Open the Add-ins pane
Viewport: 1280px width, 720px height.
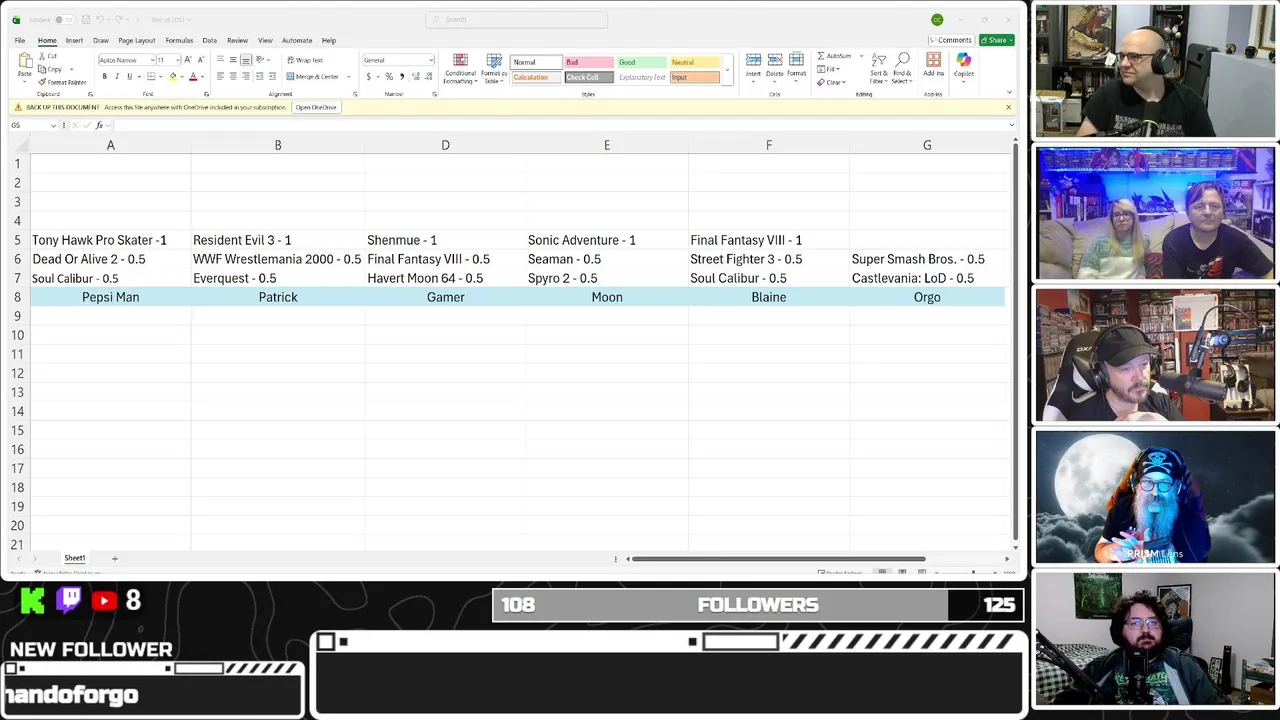pyautogui.click(x=933, y=66)
